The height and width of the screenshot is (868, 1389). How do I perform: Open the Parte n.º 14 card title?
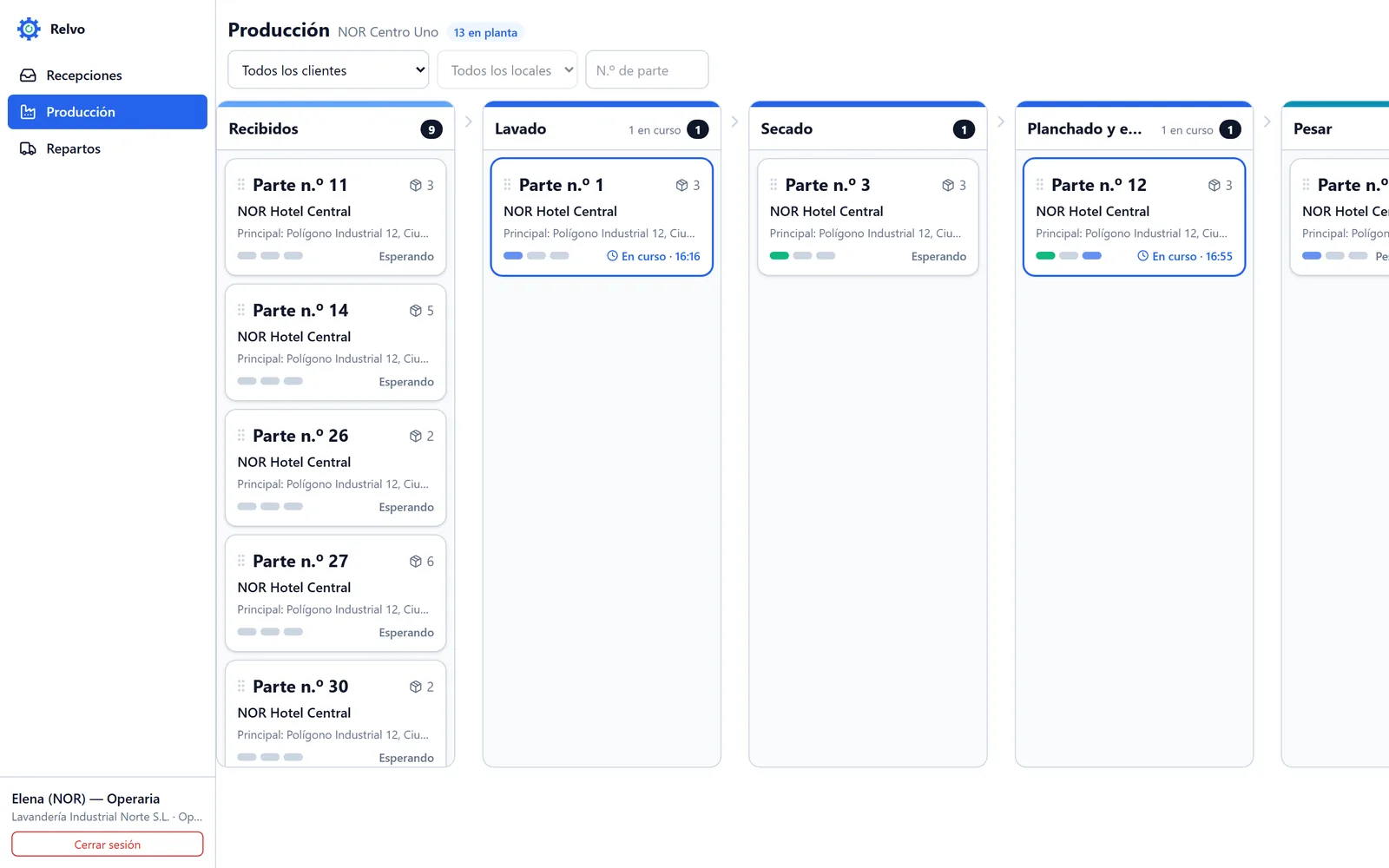click(x=300, y=310)
